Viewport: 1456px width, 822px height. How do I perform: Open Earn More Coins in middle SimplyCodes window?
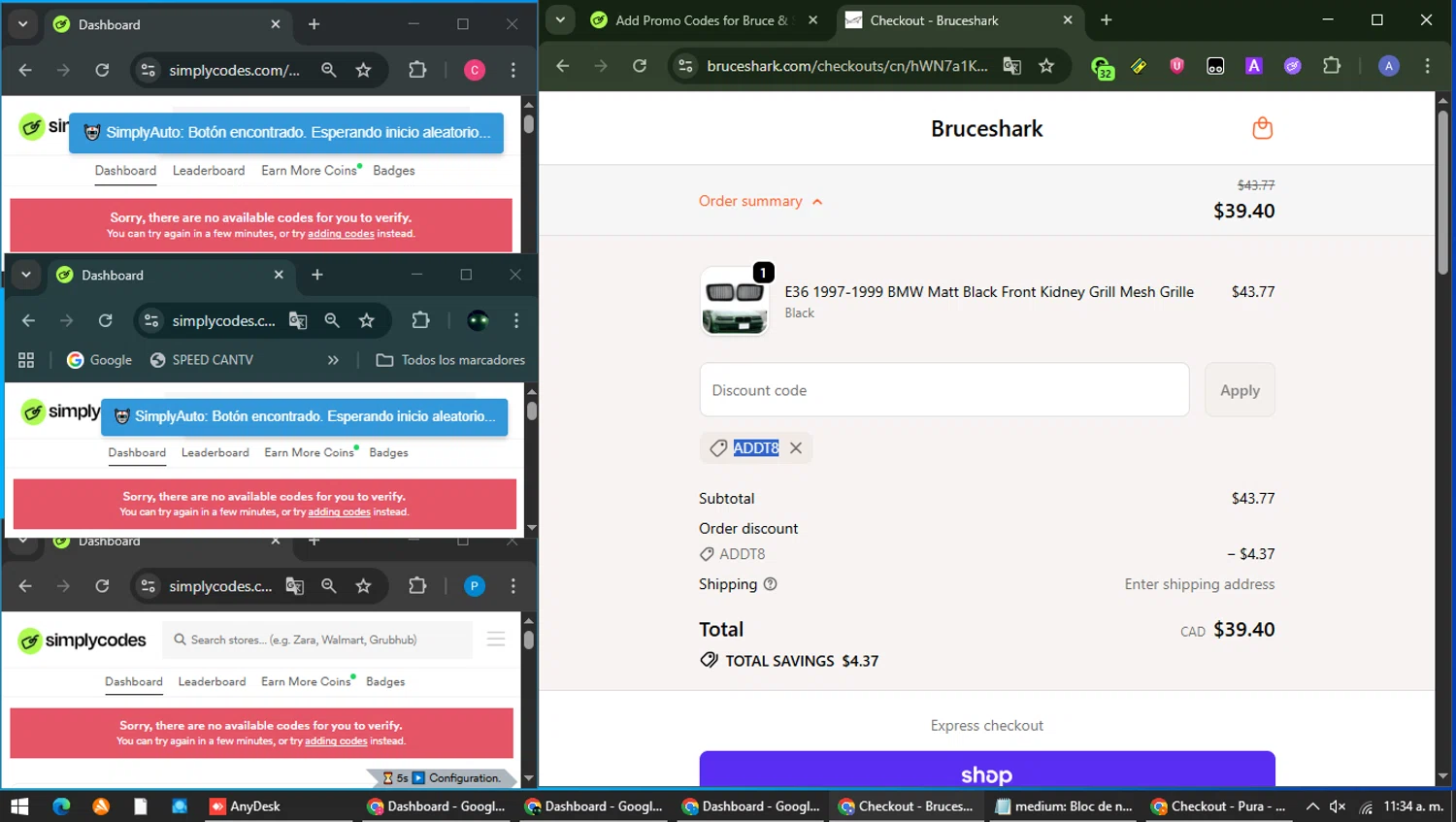[310, 452]
